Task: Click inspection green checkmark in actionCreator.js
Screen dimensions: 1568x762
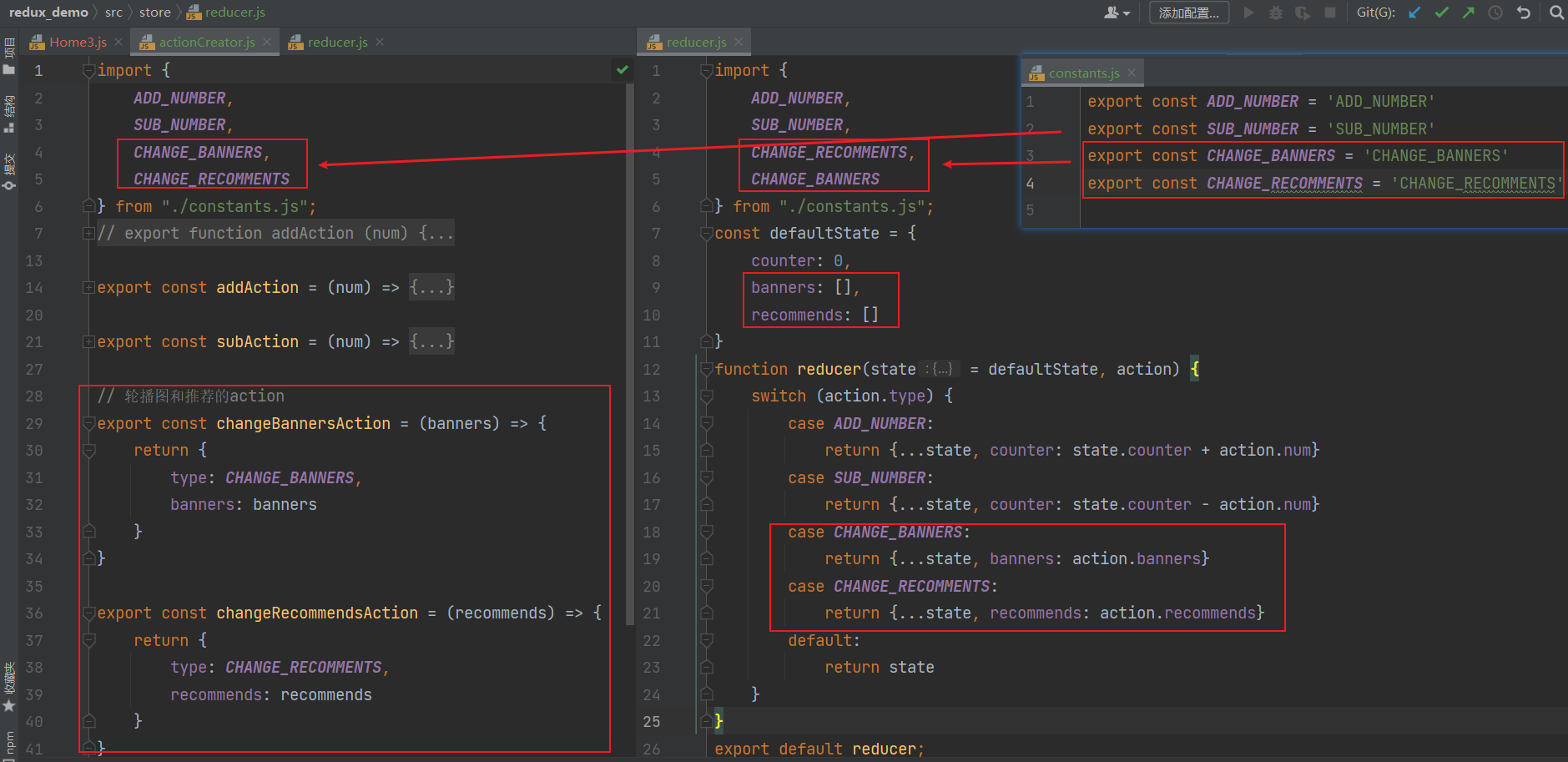Action: click(x=622, y=70)
